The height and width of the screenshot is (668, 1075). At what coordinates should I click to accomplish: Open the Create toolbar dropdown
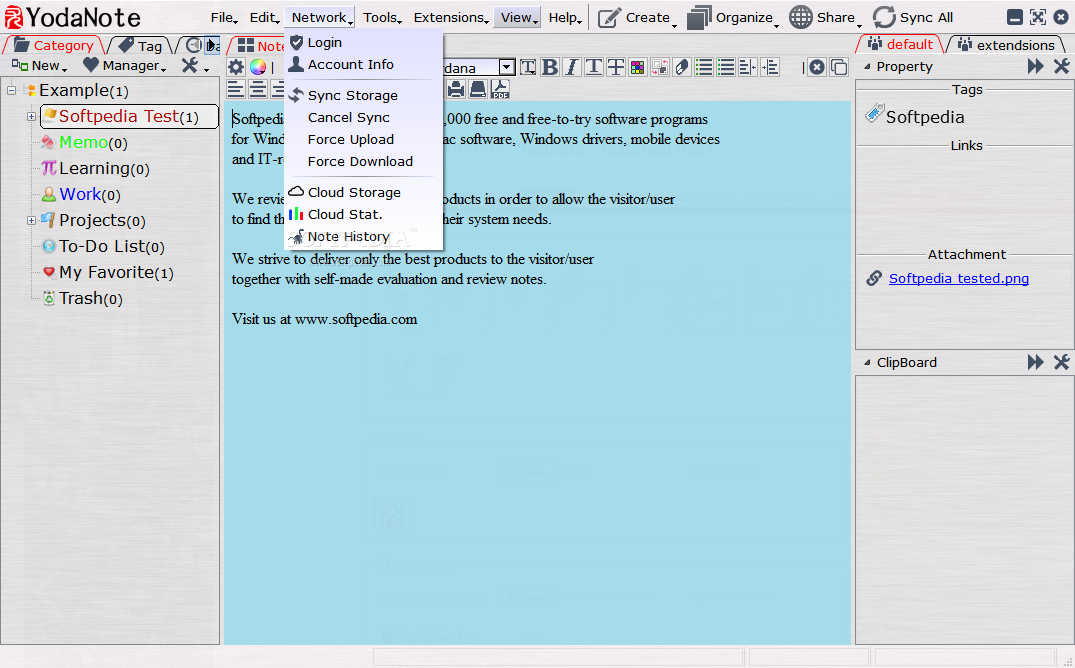pyautogui.click(x=637, y=18)
